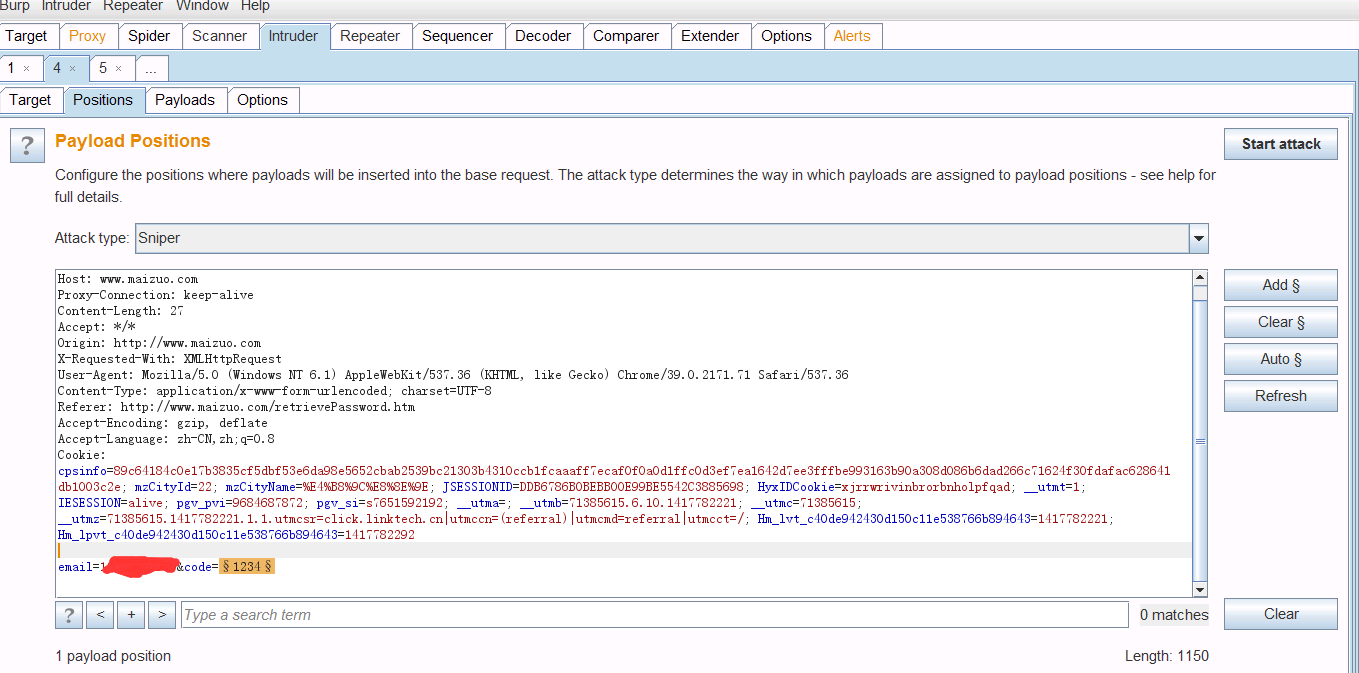Switch to the Proxy tab
This screenshot has width=1359, height=673.
[x=87, y=36]
